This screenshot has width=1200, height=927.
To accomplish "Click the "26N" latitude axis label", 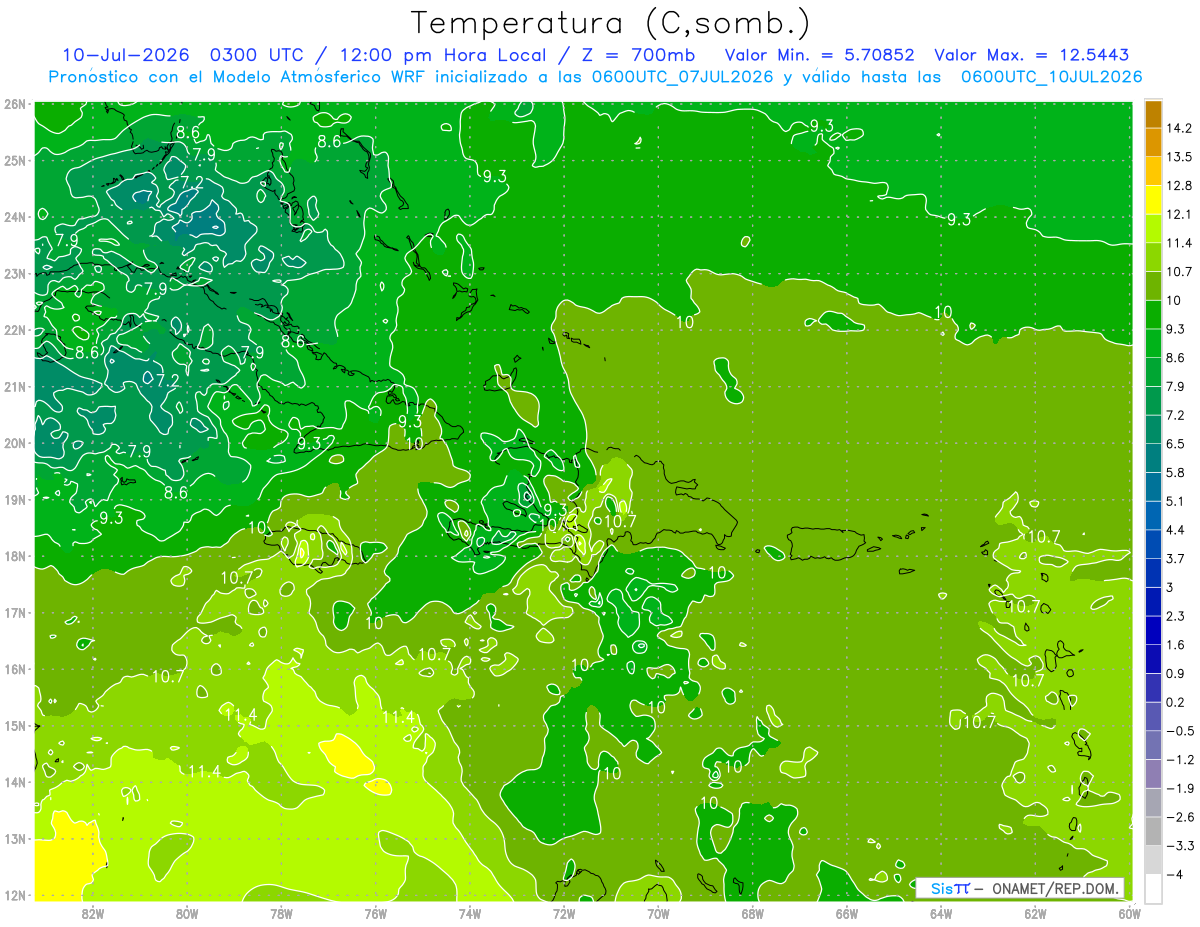I will 15,104.
